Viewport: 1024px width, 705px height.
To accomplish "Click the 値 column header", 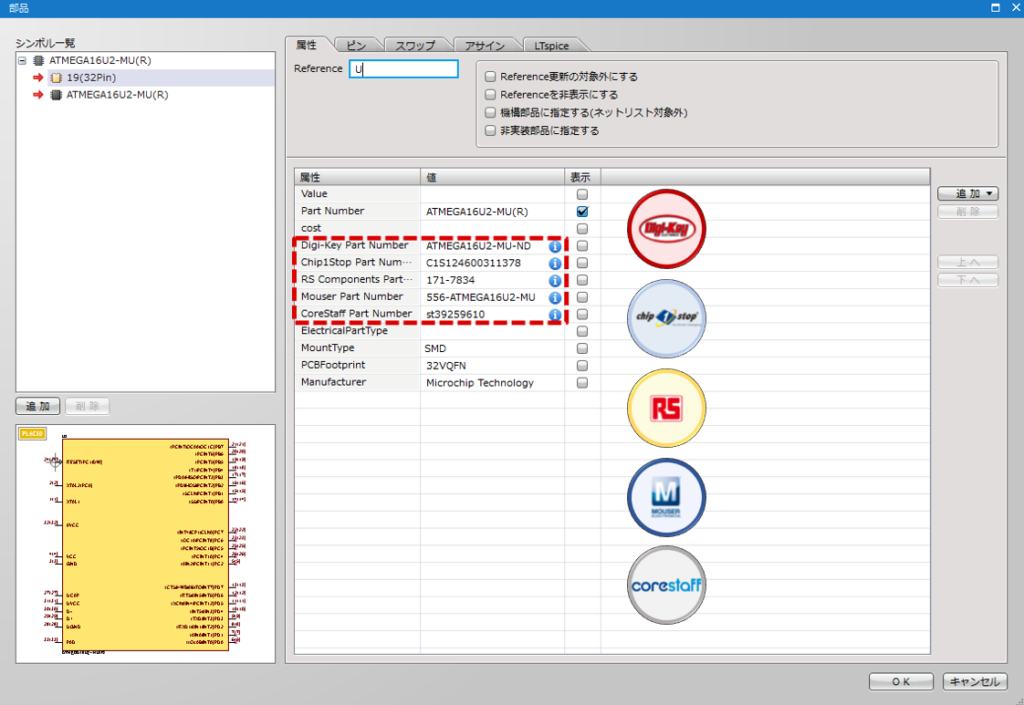I will [492, 177].
